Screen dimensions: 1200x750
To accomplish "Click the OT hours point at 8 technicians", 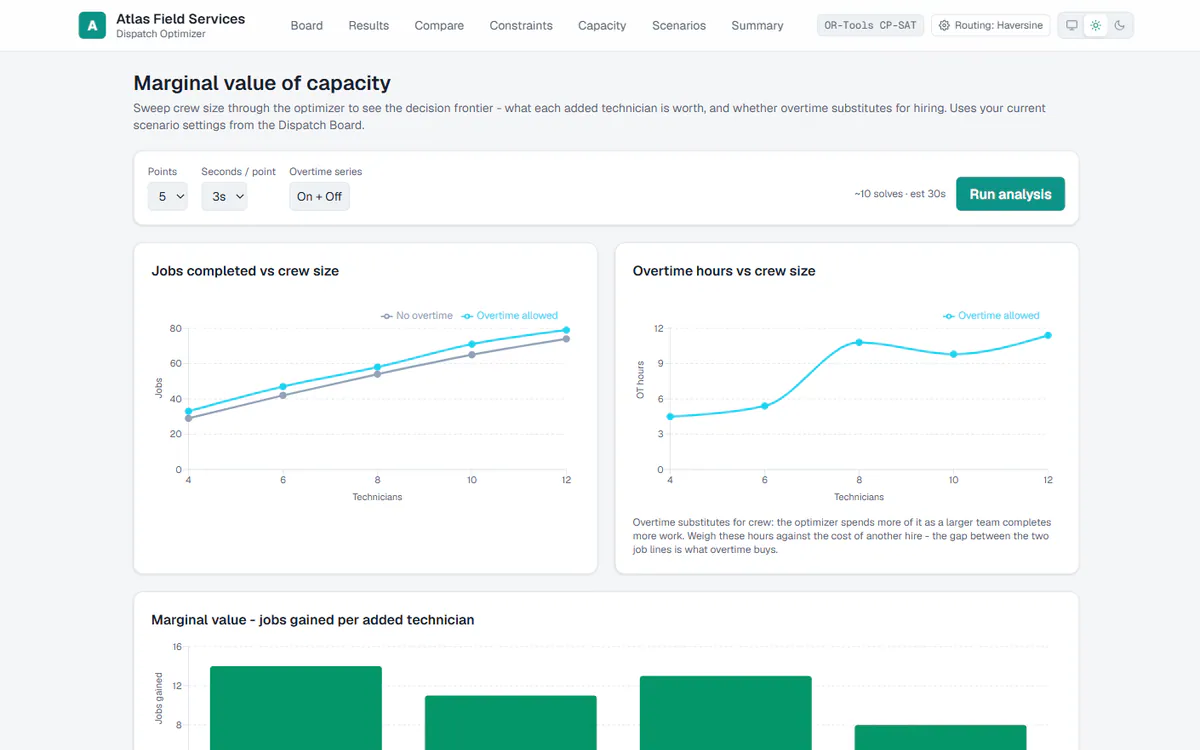I will coord(859,342).
